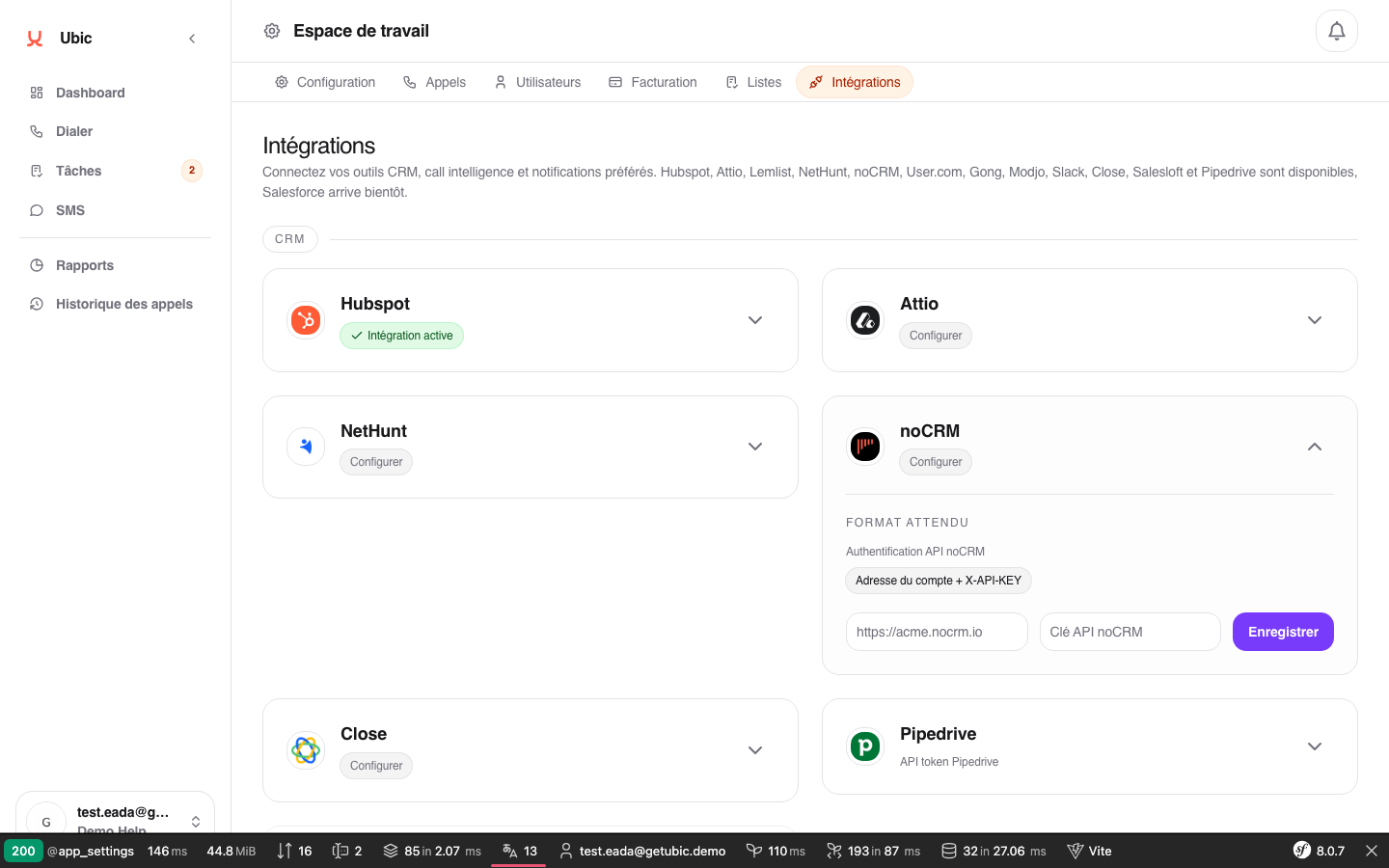Switch to the Configuration tab
Viewport: 1389px width, 868px height.
tap(325, 82)
